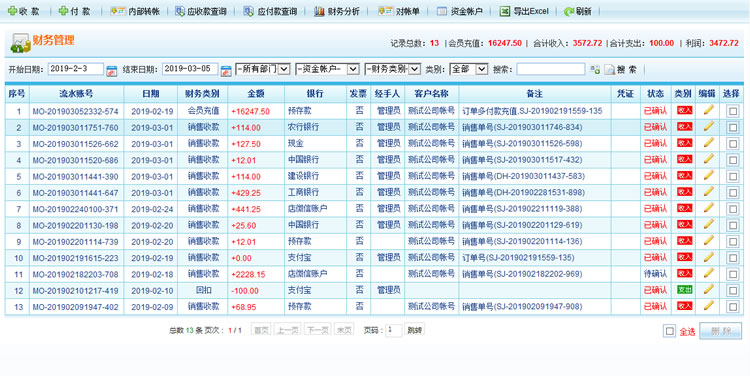Check the select box for row 10
750x376 pixels.
(732, 258)
